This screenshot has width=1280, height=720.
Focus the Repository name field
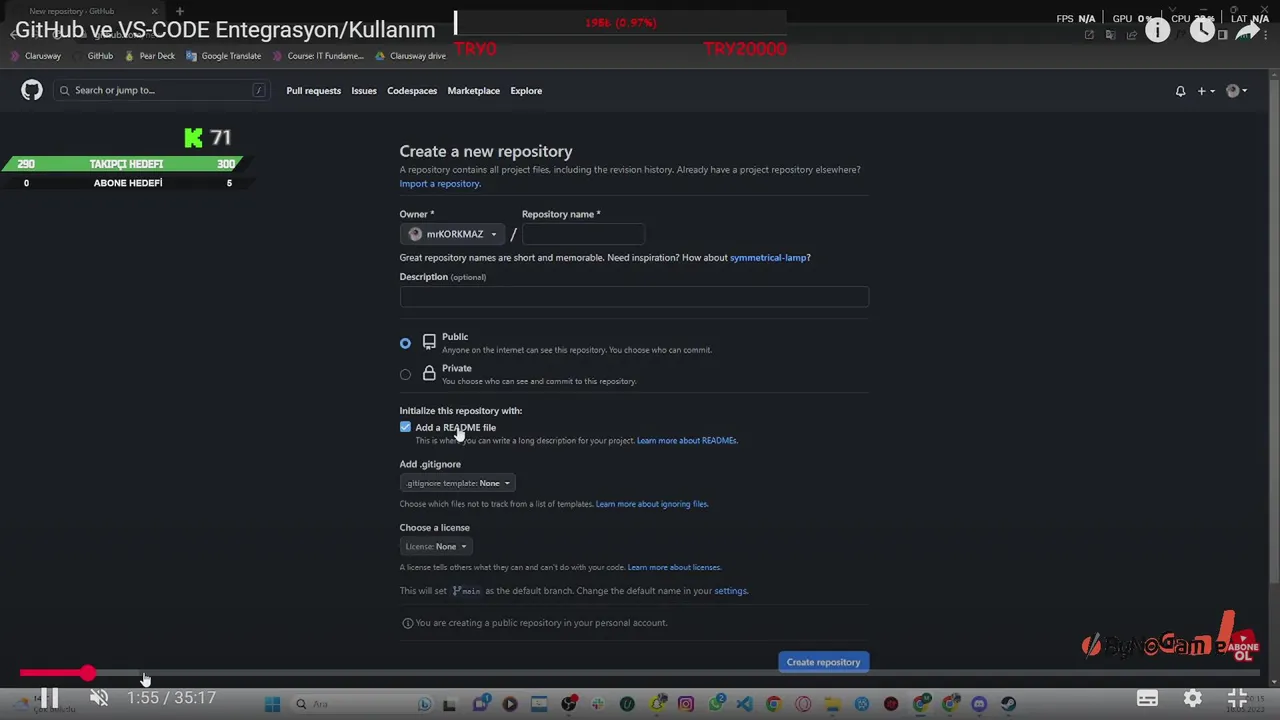point(582,234)
